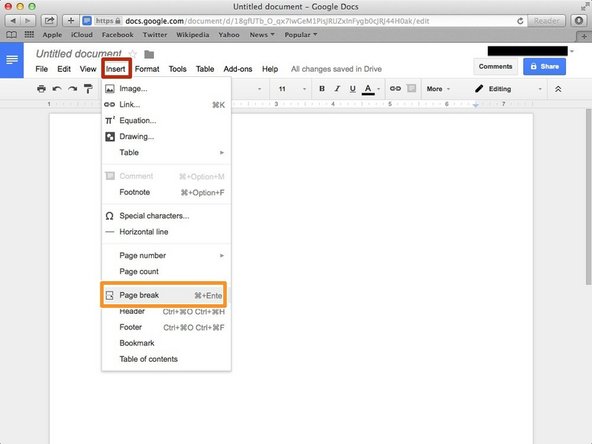Close the Insert menu

(x=116, y=69)
